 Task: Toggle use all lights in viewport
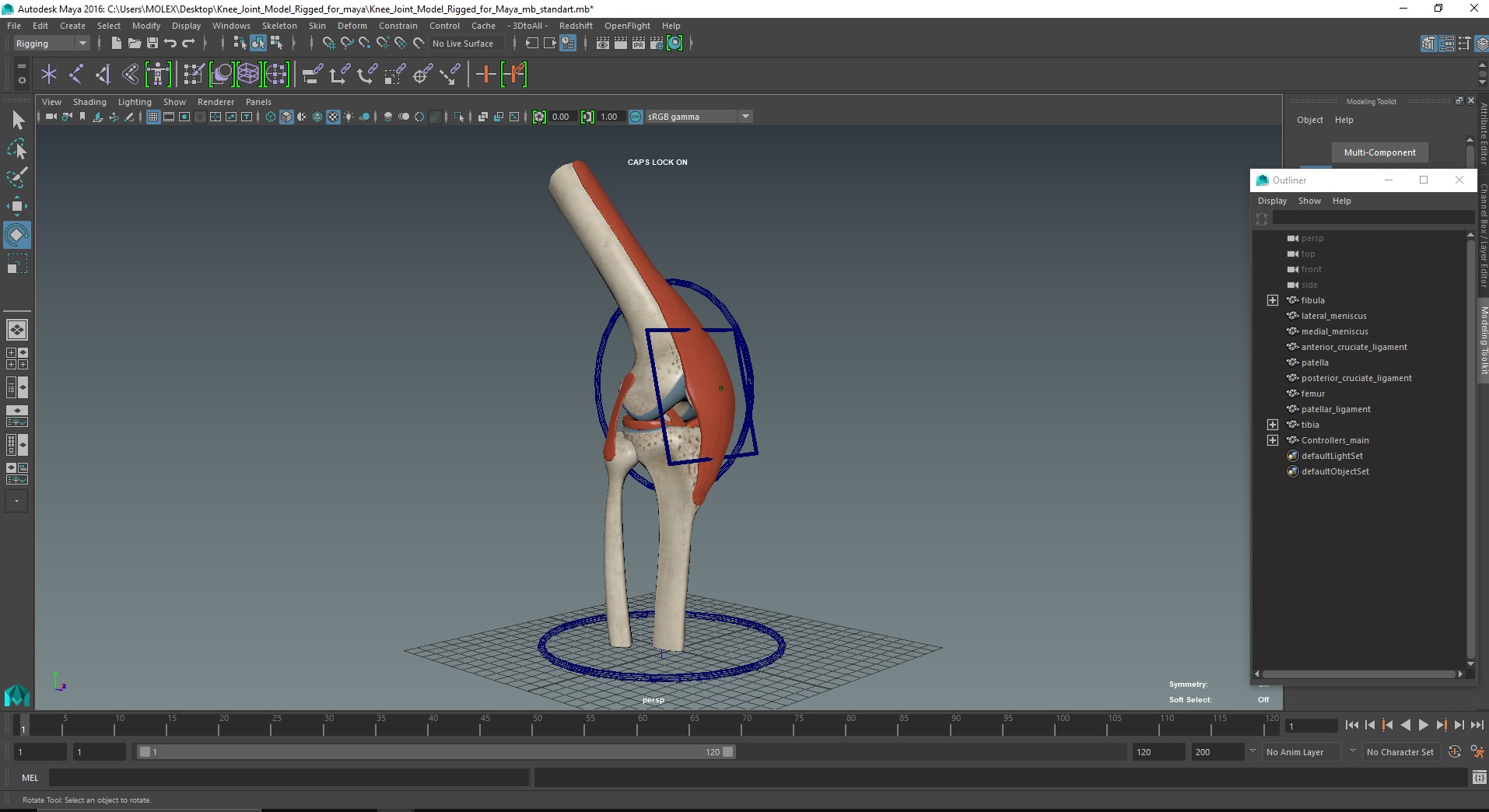coord(349,117)
